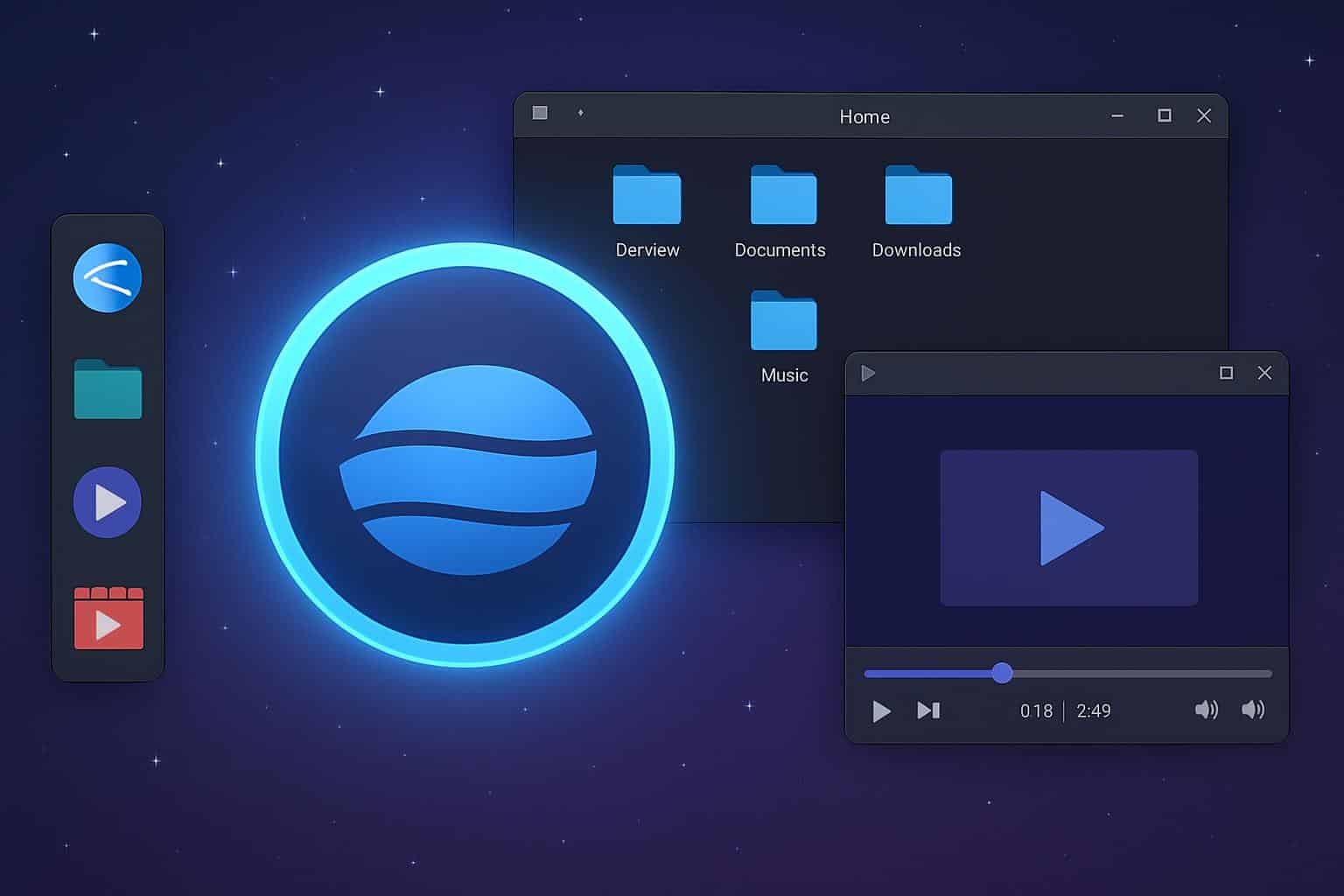Click the glowing blue globe logo
The width and height of the screenshot is (1344, 896).
coord(465,455)
